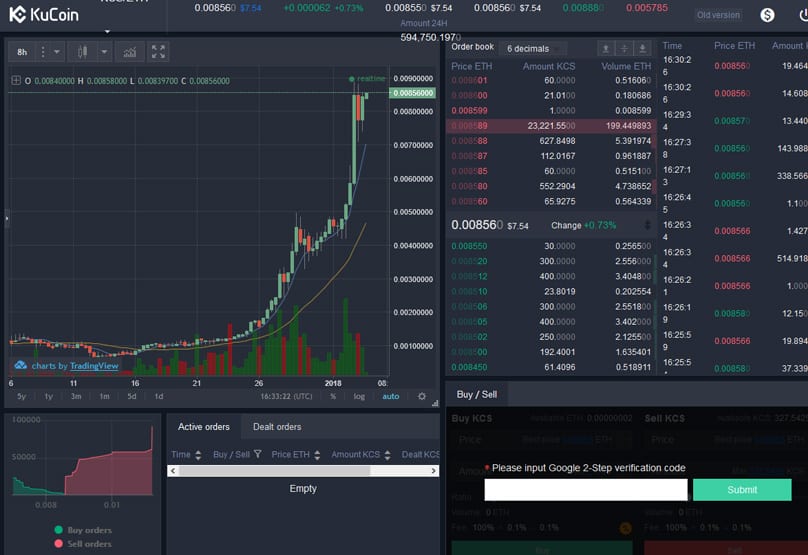Show only sell orders in order book
Viewport: 808px width, 555px height.
click(605, 48)
